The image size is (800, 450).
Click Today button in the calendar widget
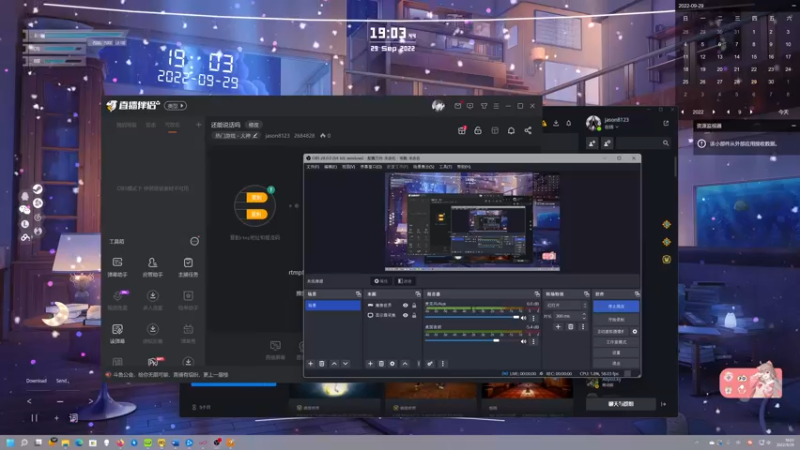click(x=783, y=112)
